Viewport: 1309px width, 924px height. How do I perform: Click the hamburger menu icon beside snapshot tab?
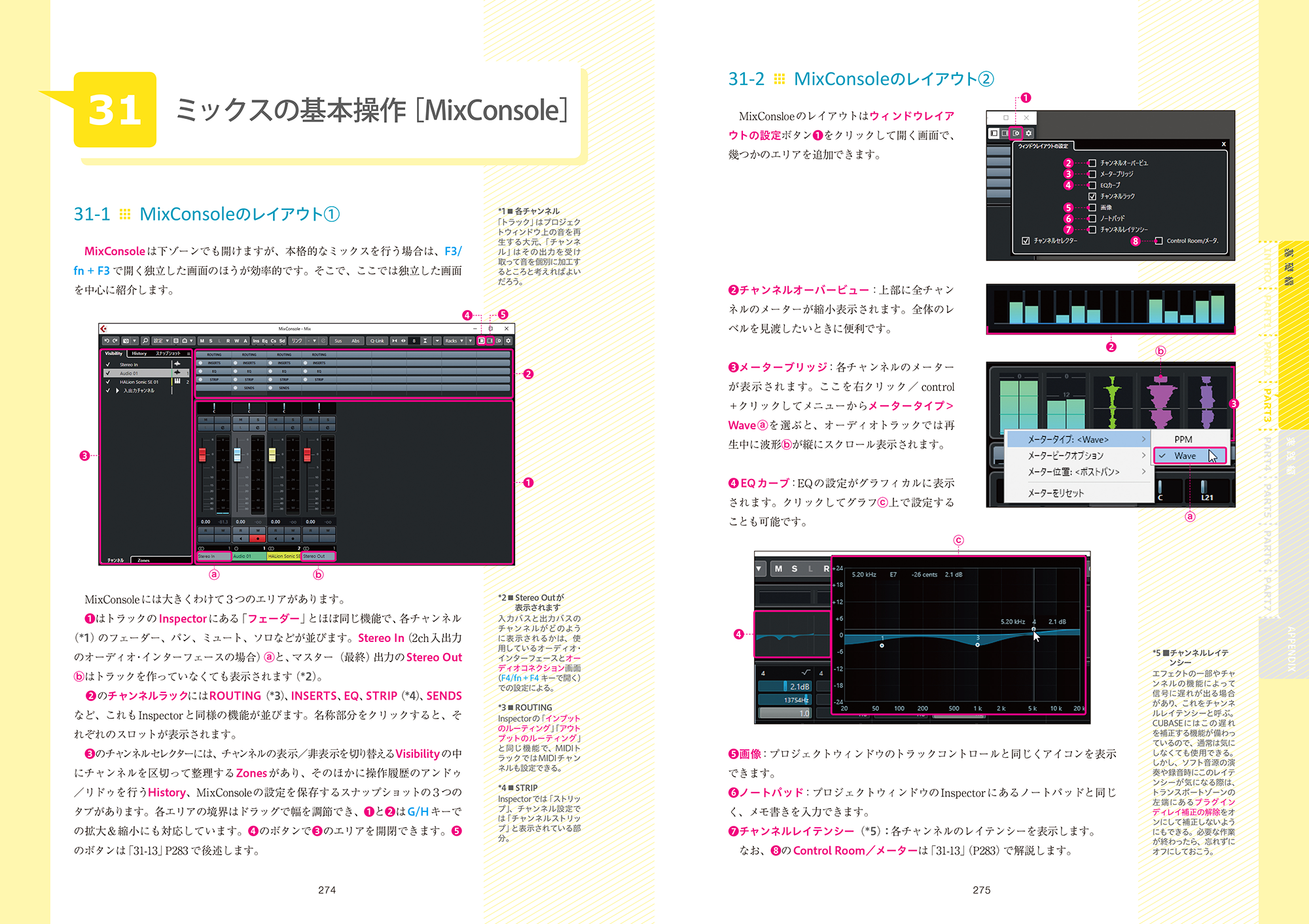click(x=188, y=353)
